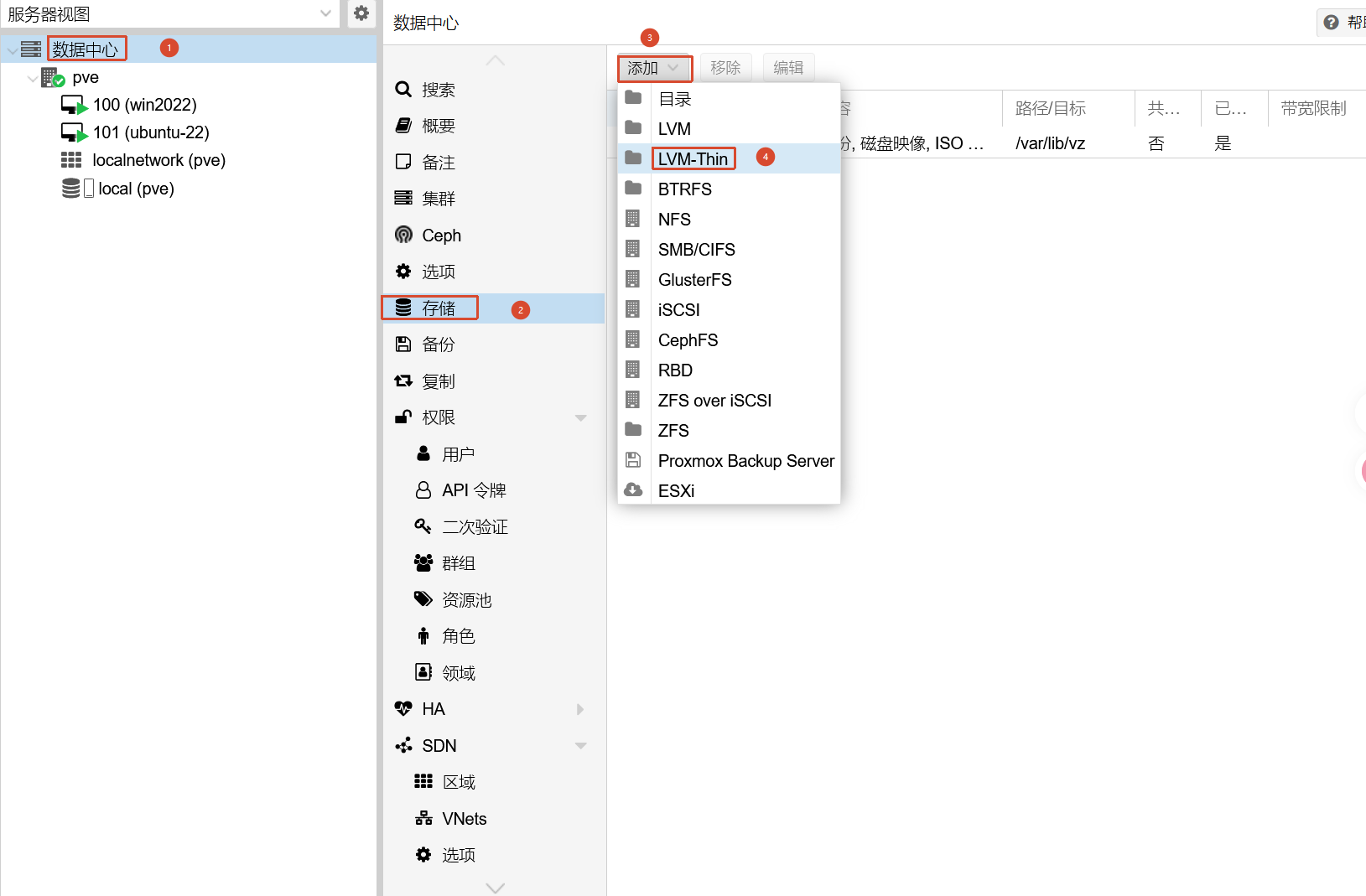Choose 目录 from add menu

[x=729, y=99]
